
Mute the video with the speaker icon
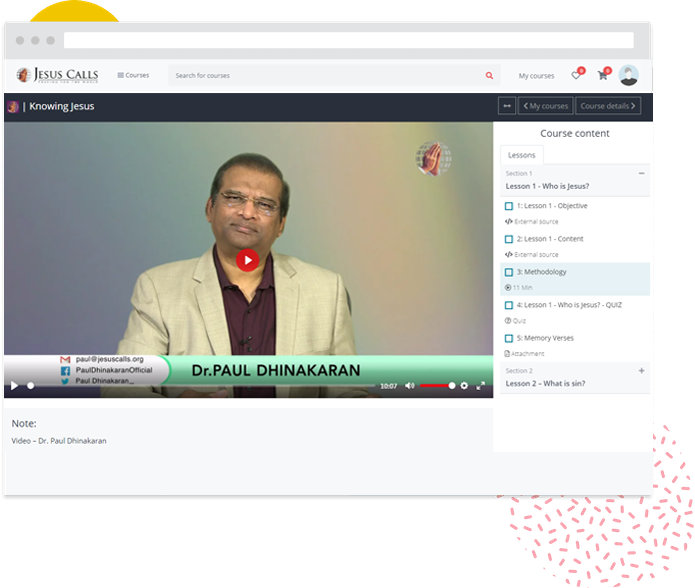[409, 385]
